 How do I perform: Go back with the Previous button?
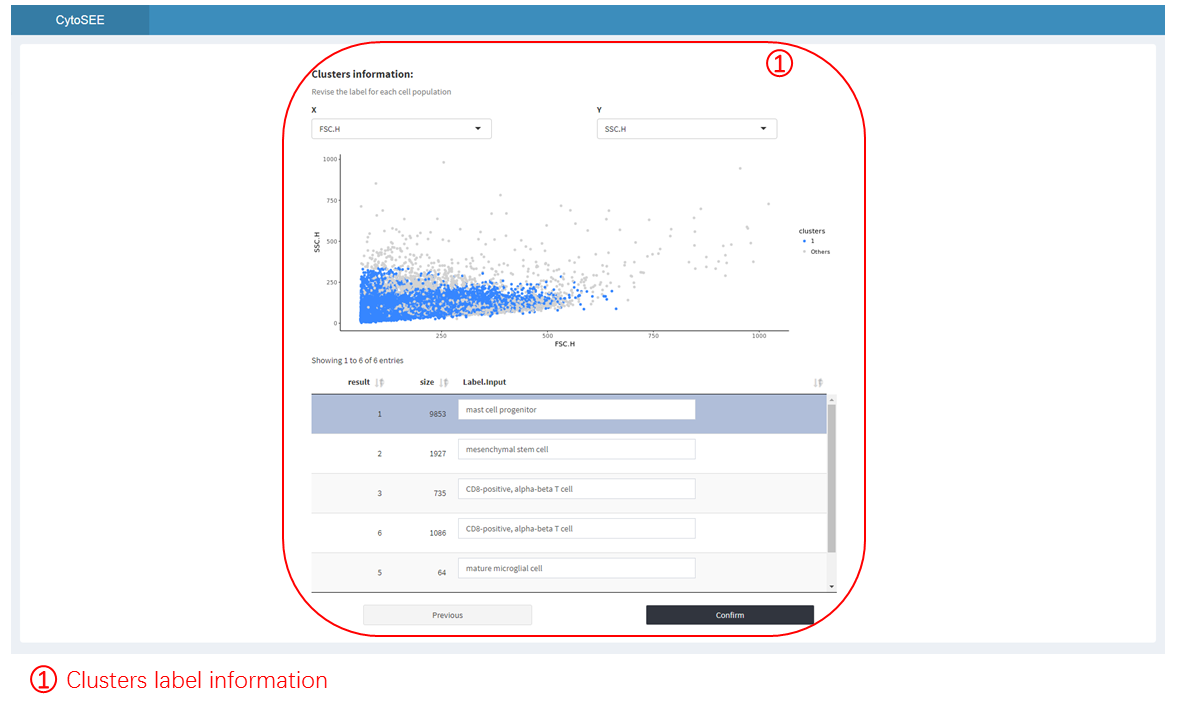[x=447, y=615]
